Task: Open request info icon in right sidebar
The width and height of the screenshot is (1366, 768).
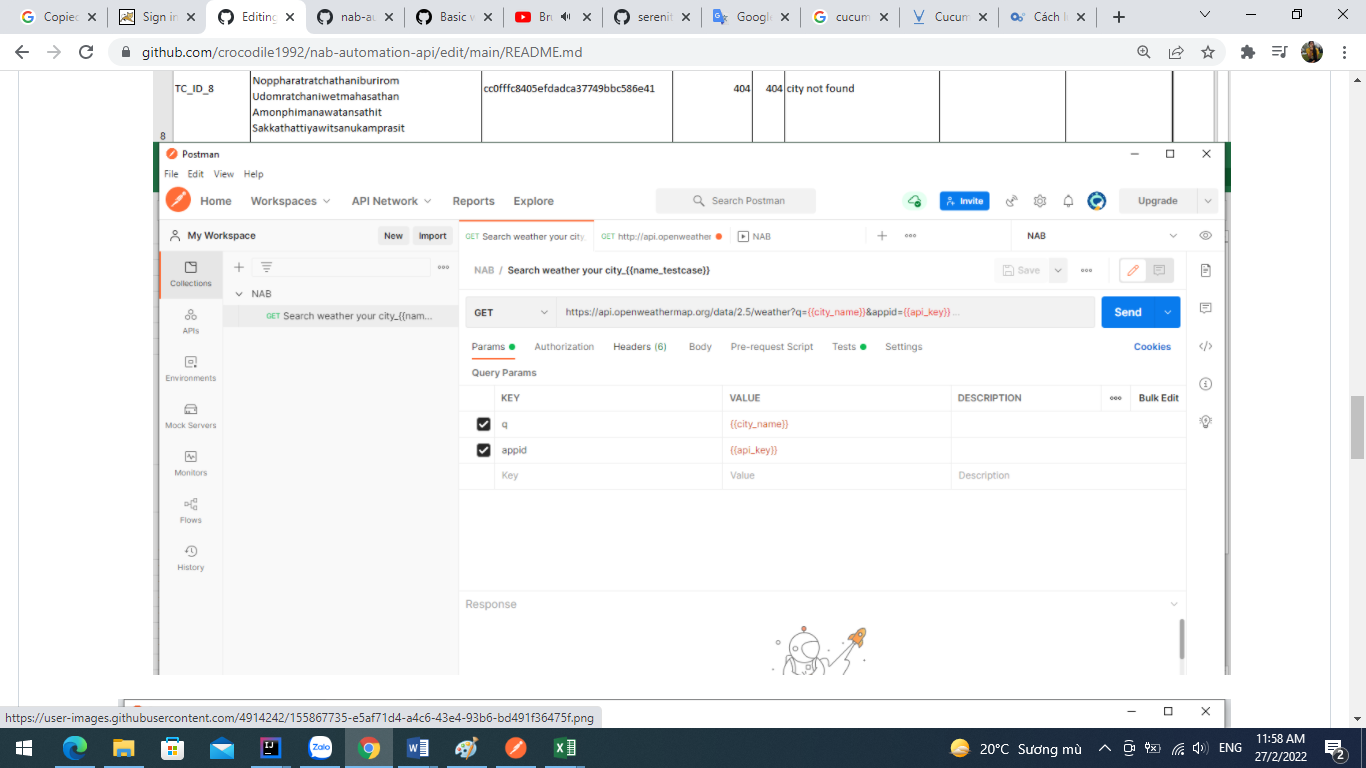Action: tap(1206, 384)
